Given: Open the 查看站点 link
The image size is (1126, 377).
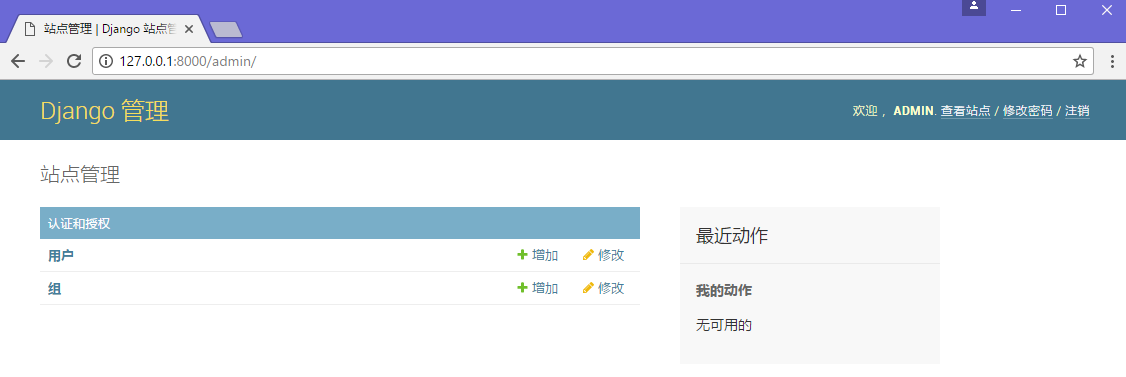Looking at the screenshot, I should (965, 111).
